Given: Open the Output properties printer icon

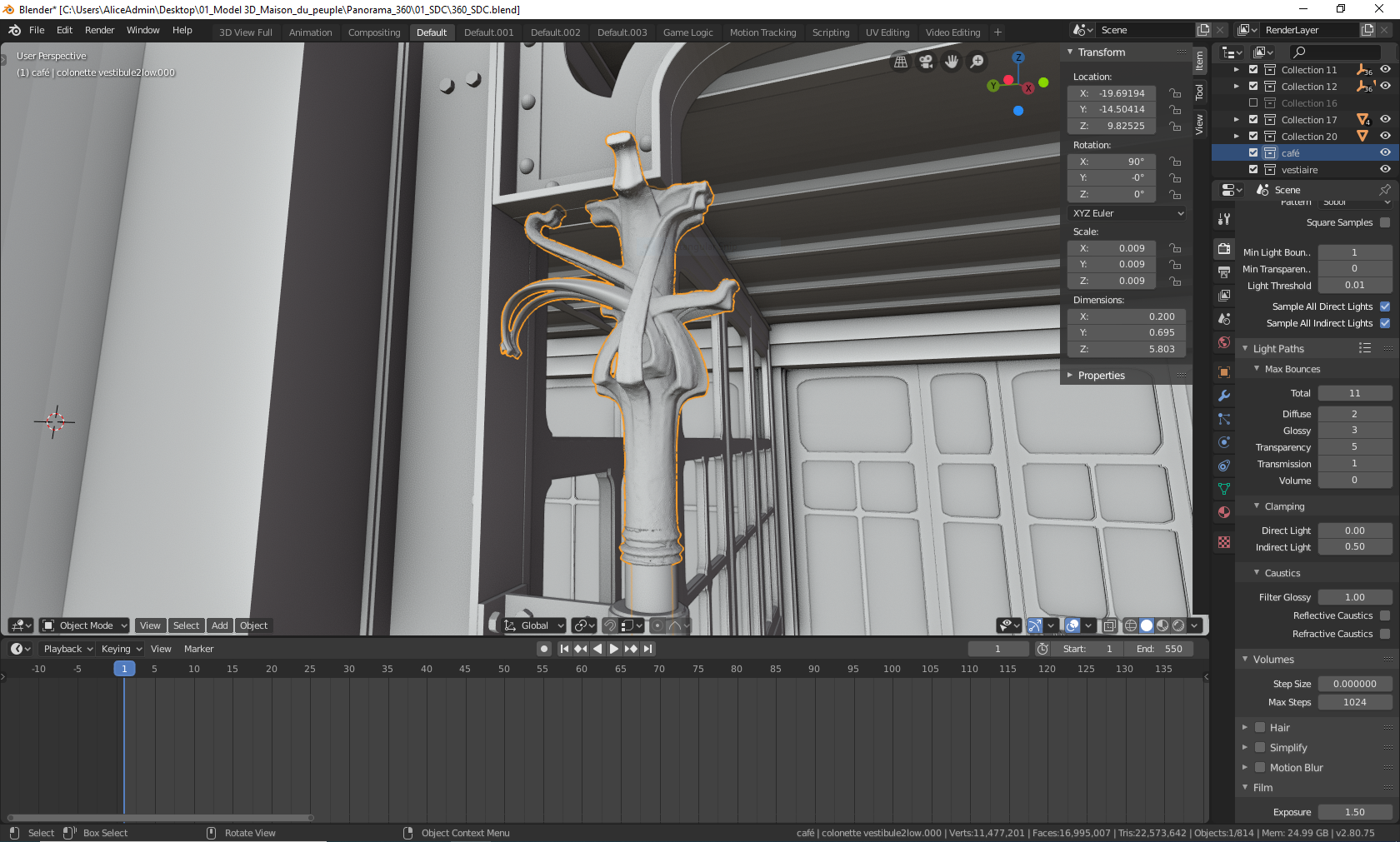Looking at the screenshot, I should coord(1223,272).
